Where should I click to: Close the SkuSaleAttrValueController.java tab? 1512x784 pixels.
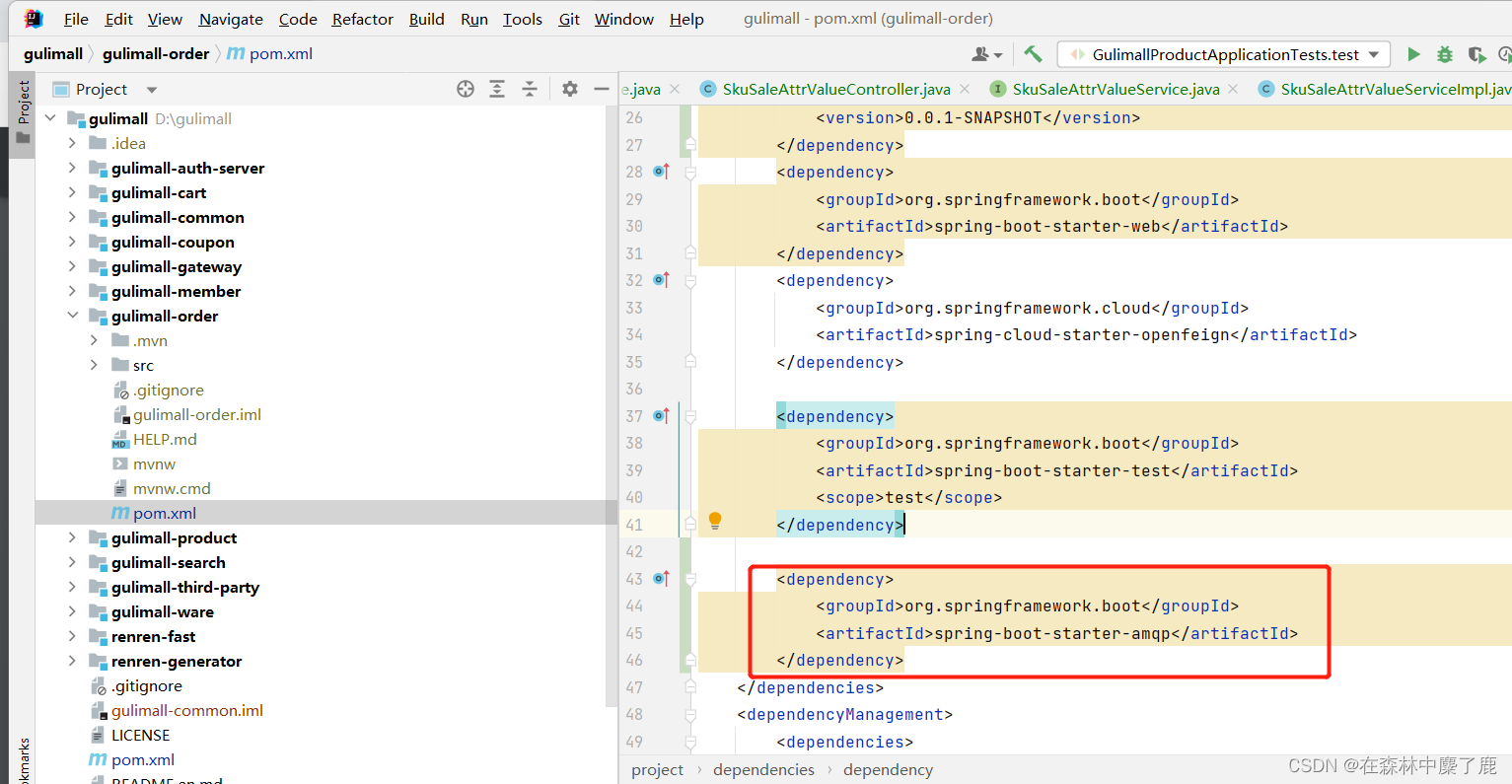coord(965,89)
